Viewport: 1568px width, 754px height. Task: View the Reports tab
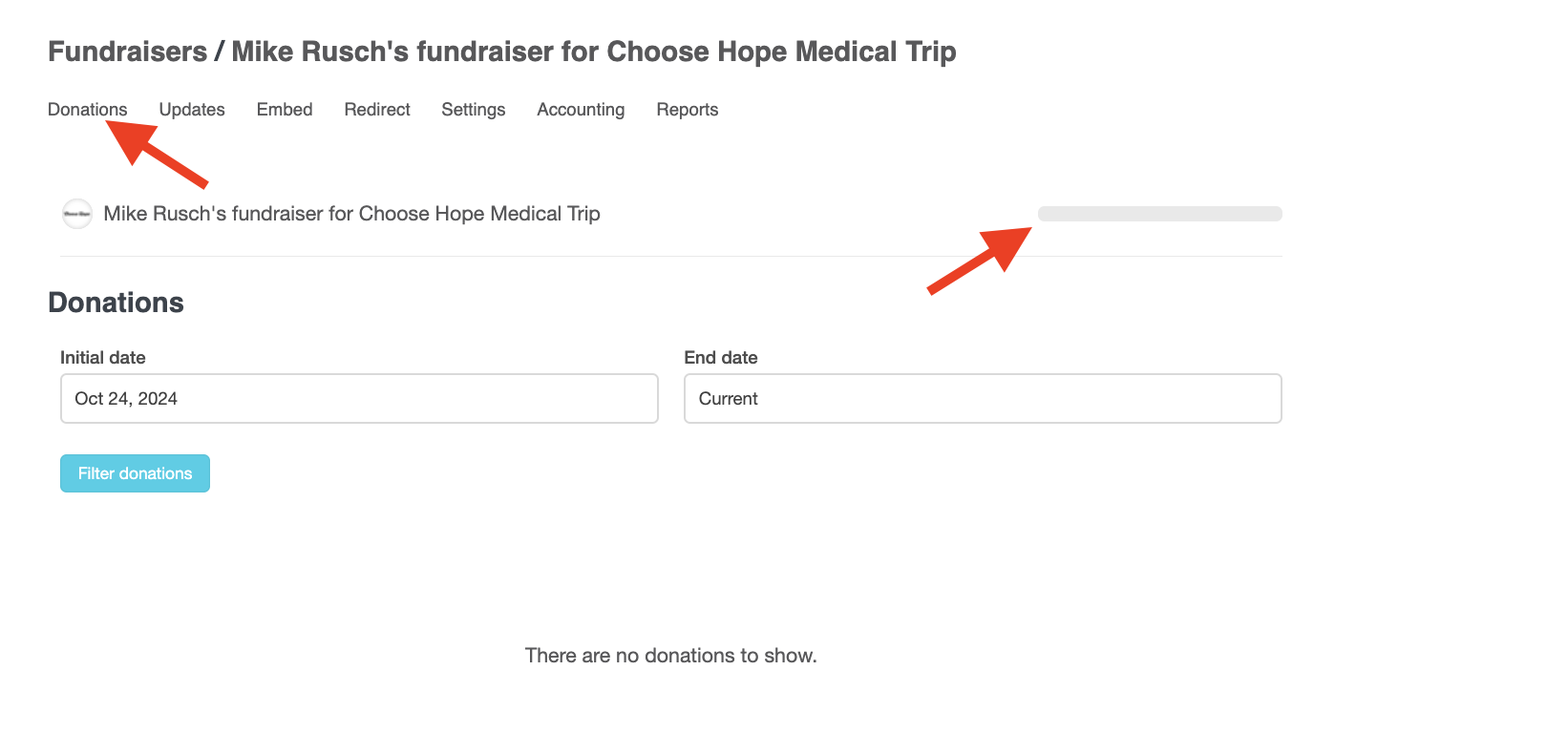[x=688, y=110]
